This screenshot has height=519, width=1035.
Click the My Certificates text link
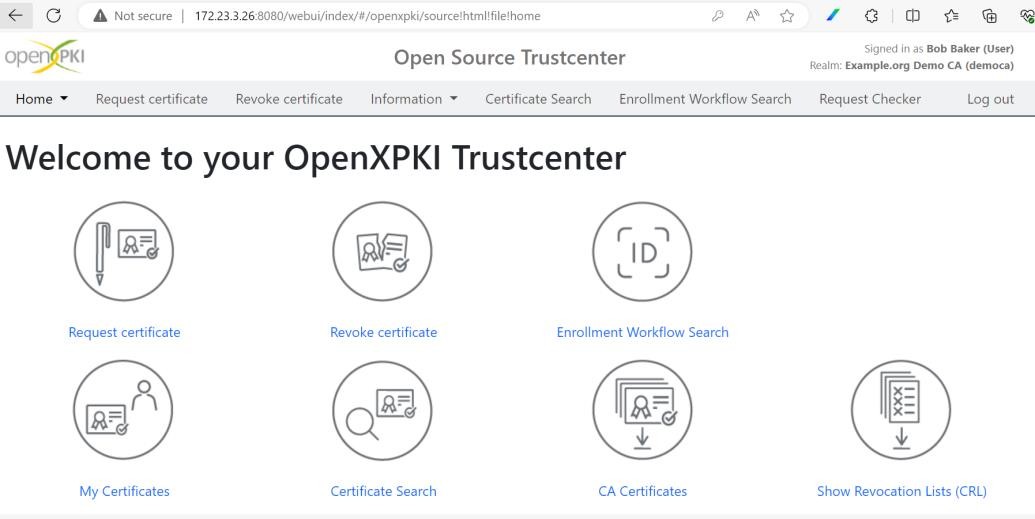[x=124, y=491]
